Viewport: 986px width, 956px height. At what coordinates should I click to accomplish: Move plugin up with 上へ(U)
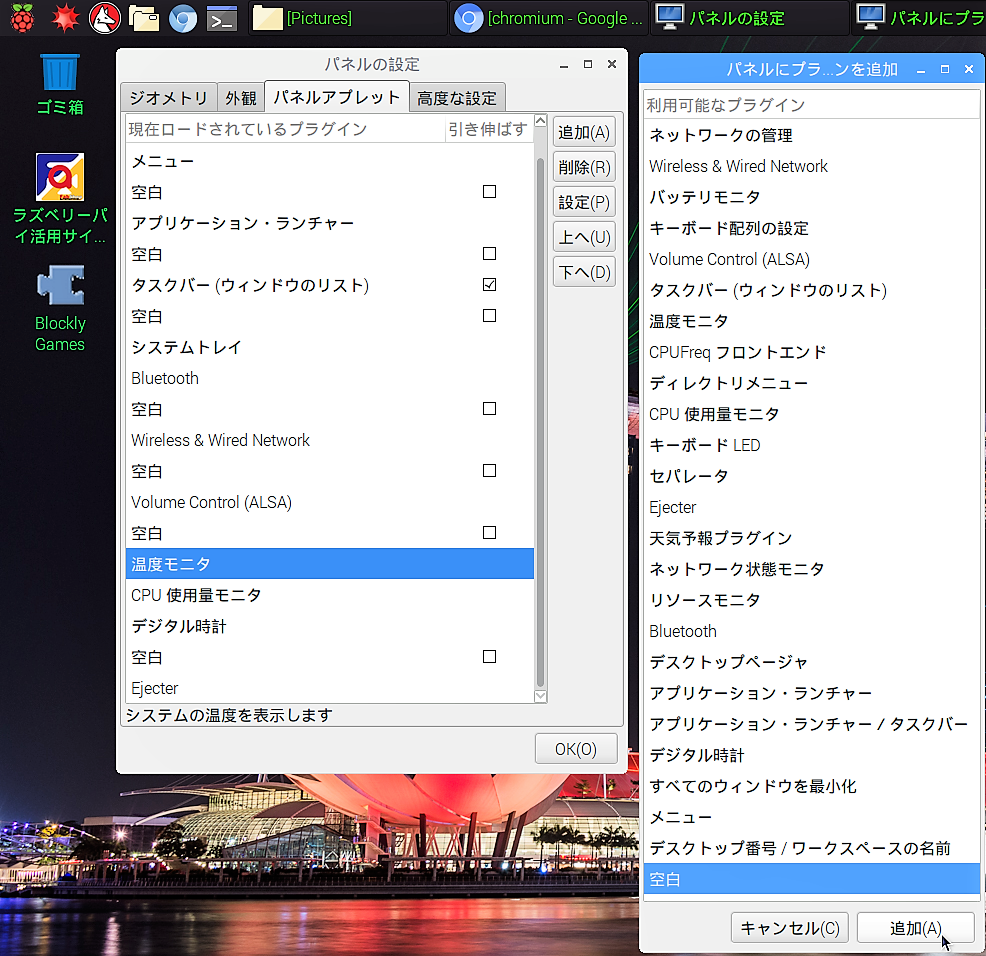pos(584,237)
